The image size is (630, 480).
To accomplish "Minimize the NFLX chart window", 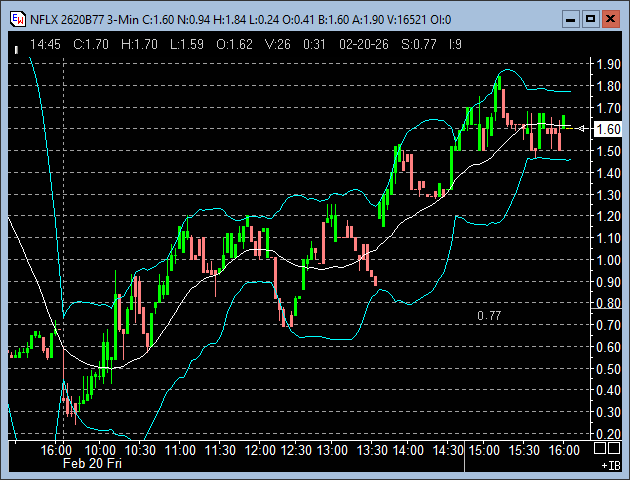I will 570,19.
